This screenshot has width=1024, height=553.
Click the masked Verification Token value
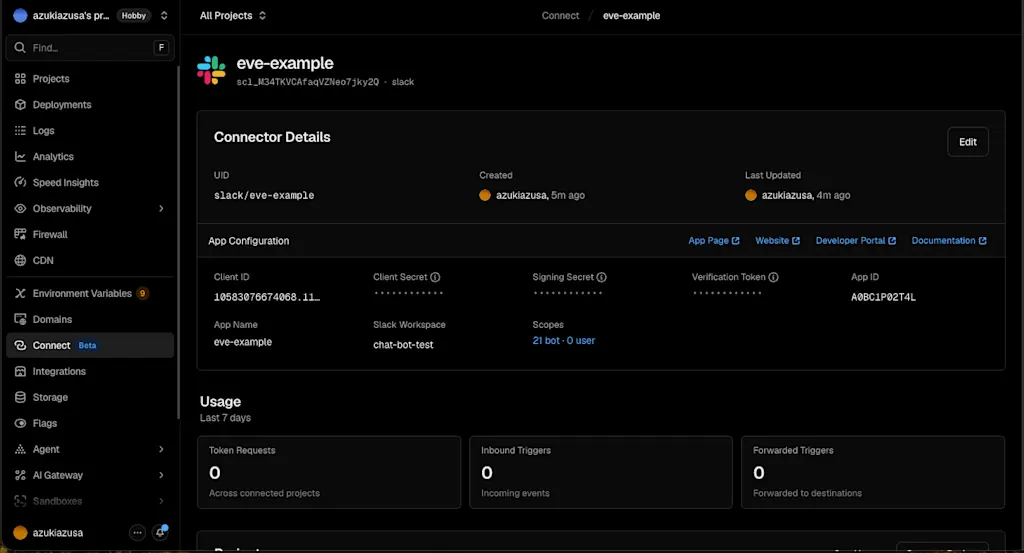(728, 293)
